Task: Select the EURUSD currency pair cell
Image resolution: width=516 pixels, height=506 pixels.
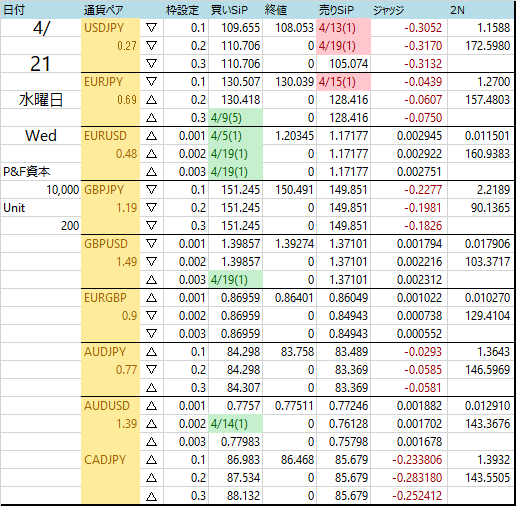Action: click(111, 136)
